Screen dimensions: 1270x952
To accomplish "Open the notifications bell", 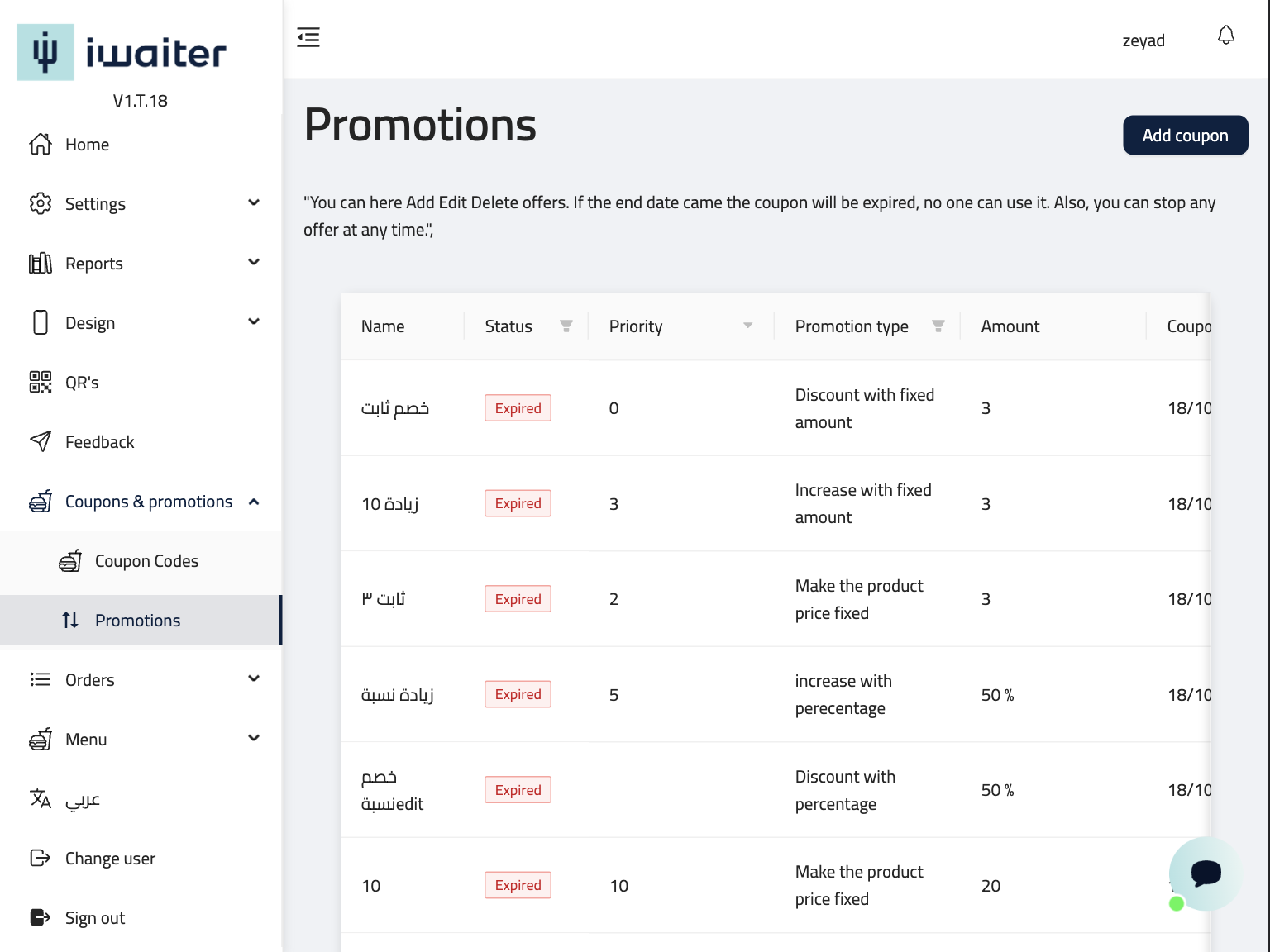I will click(x=1226, y=36).
